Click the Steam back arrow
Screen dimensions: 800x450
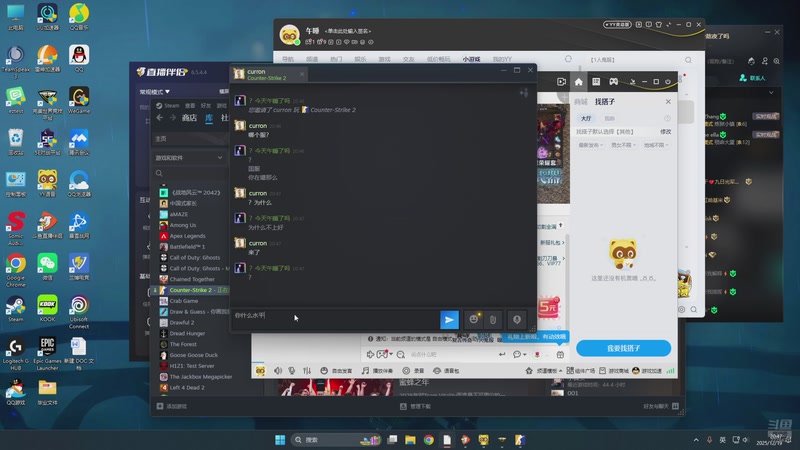point(160,118)
